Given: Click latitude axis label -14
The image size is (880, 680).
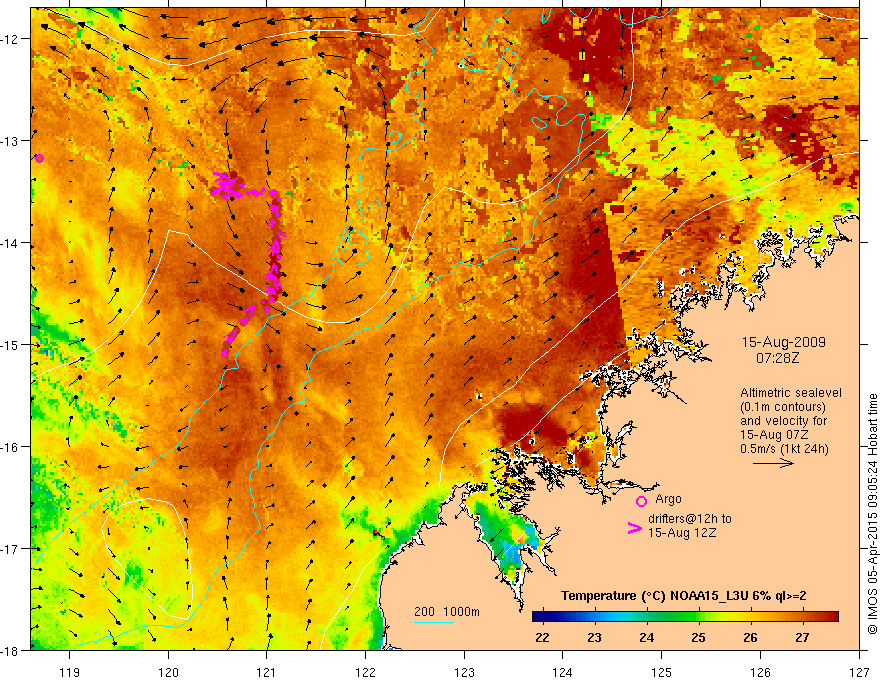Looking at the screenshot, I should tap(10, 243).
